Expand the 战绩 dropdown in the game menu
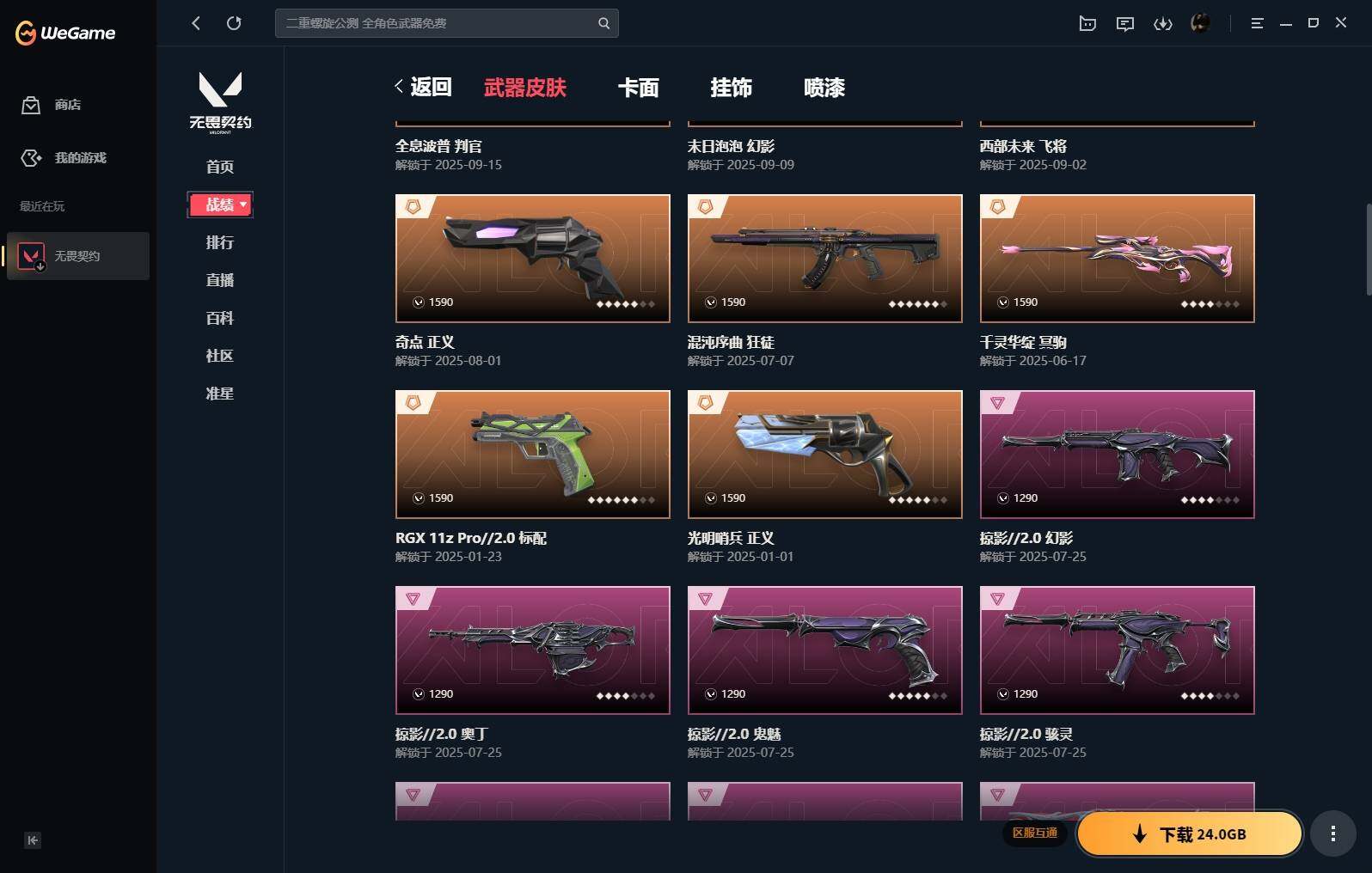The height and width of the screenshot is (873, 1372). (x=220, y=205)
